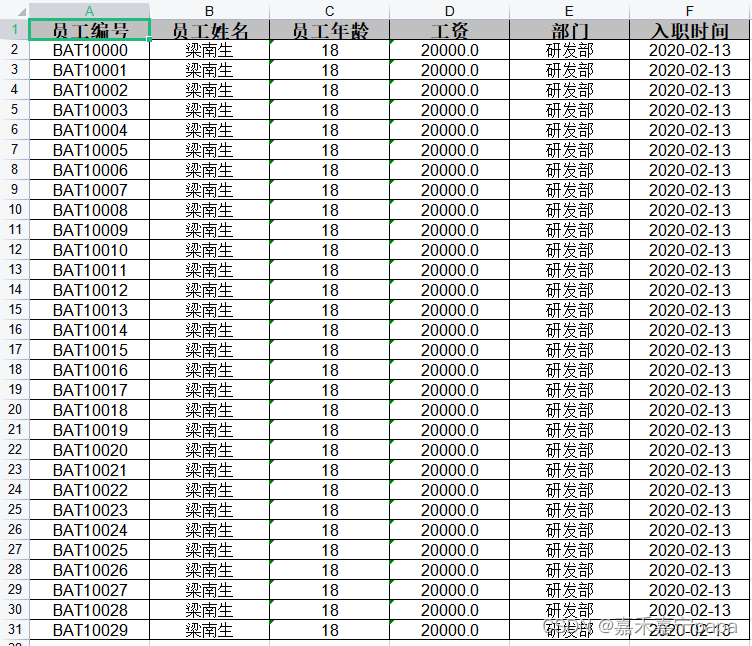Image resolution: width=752 pixels, height=646 pixels.
Task: Click cell BAT10001
Action: [90, 70]
